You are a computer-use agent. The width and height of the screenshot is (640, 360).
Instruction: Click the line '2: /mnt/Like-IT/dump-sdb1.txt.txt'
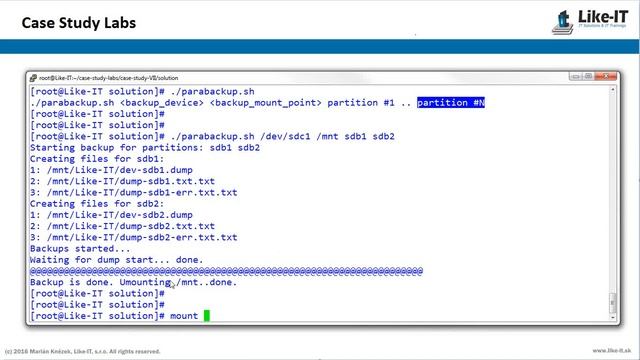[122, 181]
